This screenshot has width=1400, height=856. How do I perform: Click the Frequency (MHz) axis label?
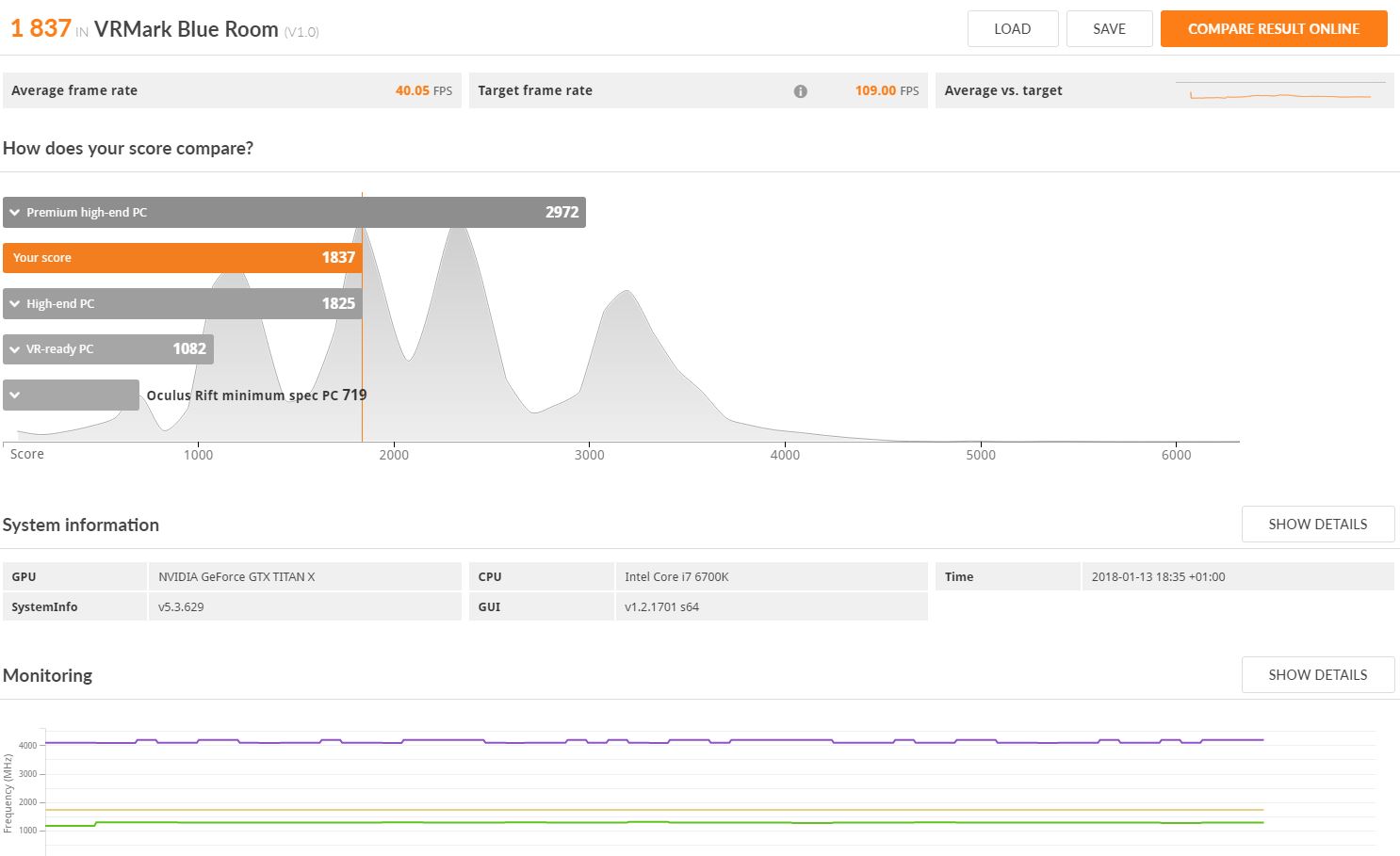8,794
